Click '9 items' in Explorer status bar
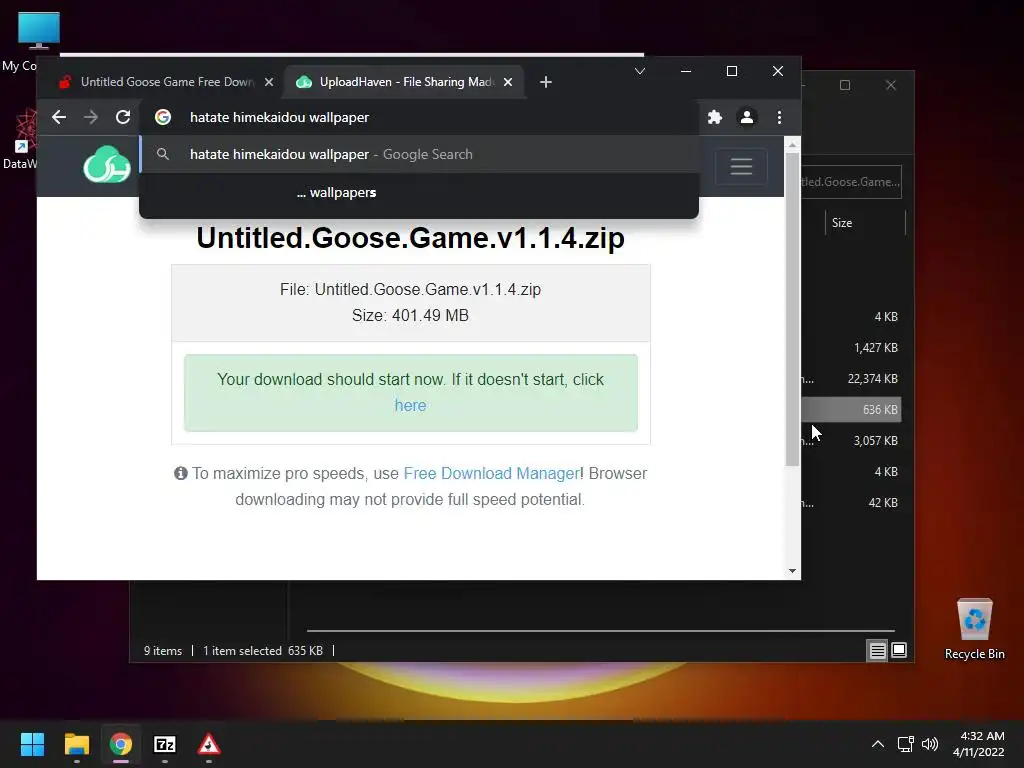The height and width of the screenshot is (768, 1024). [x=163, y=651]
